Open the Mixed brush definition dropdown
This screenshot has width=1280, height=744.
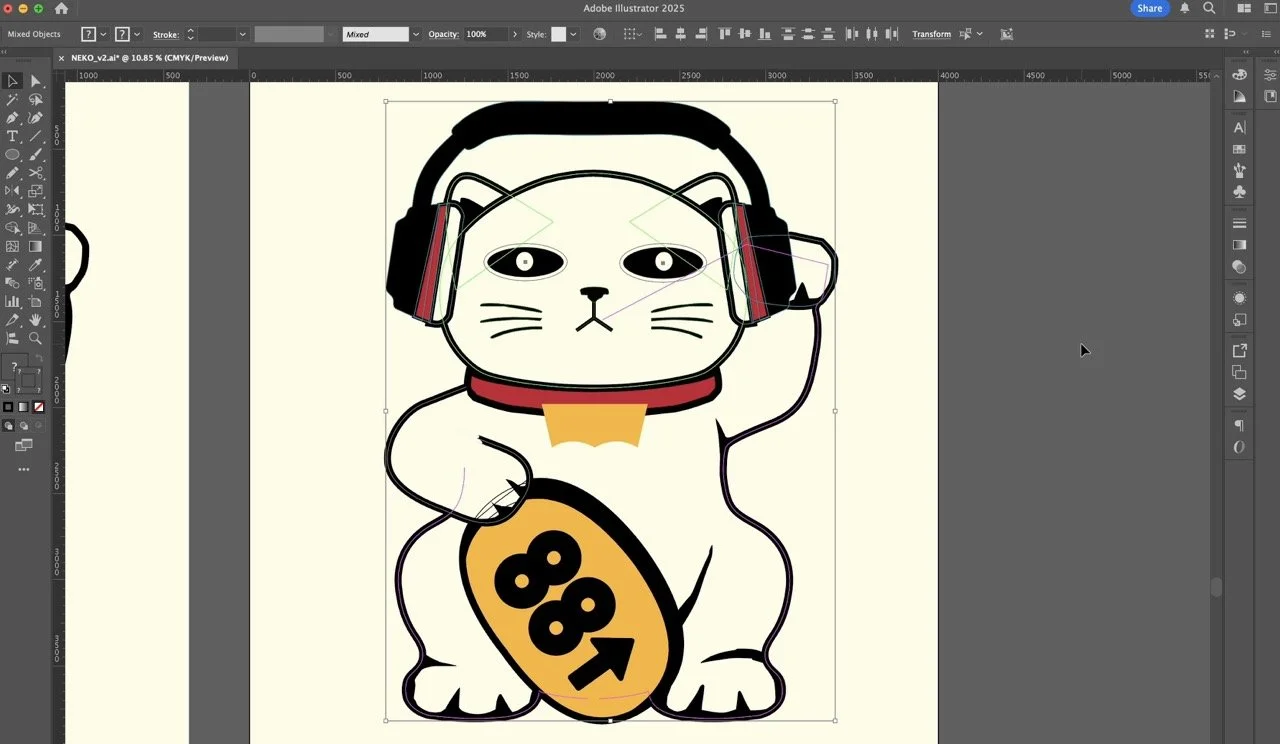pyautogui.click(x=414, y=34)
